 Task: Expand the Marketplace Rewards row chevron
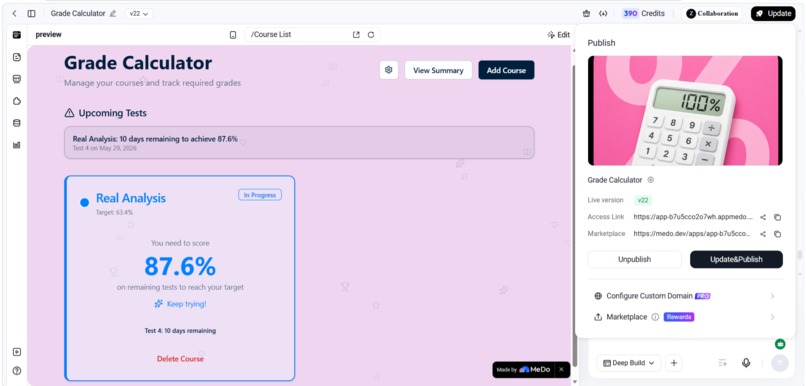tap(772, 317)
